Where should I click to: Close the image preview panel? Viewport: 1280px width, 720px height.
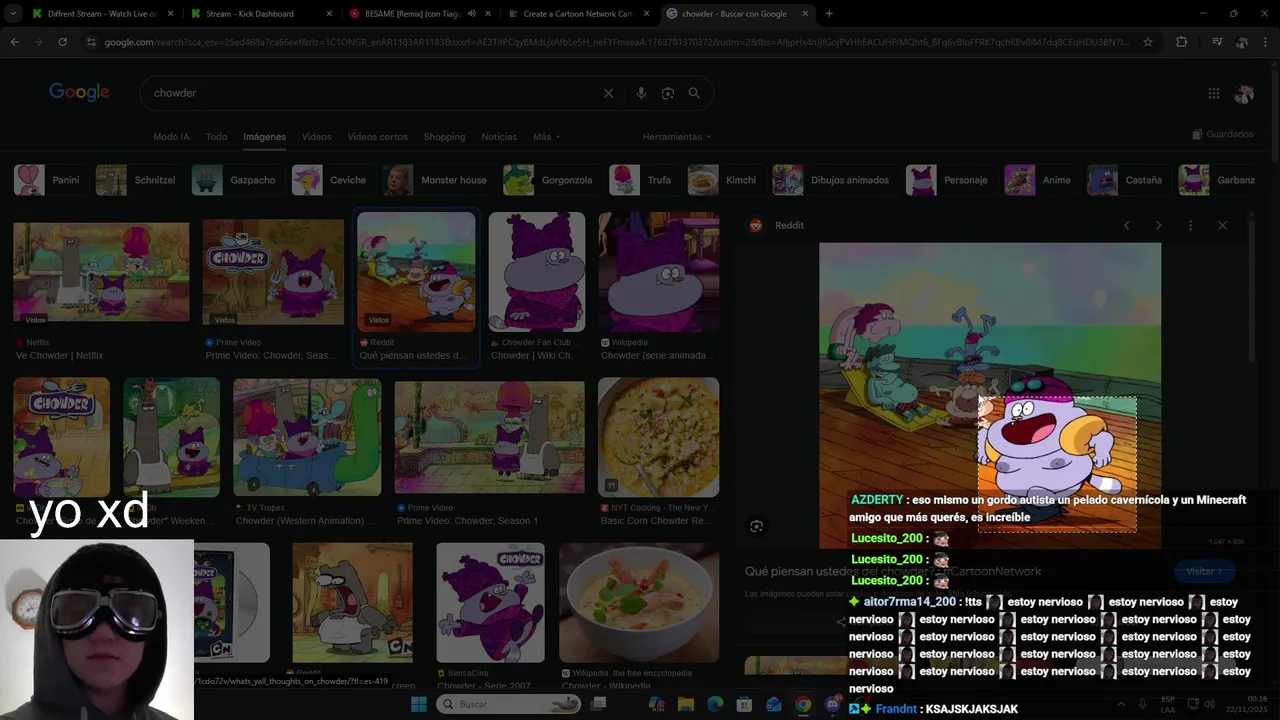pyautogui.click(x=1222, y=225)
